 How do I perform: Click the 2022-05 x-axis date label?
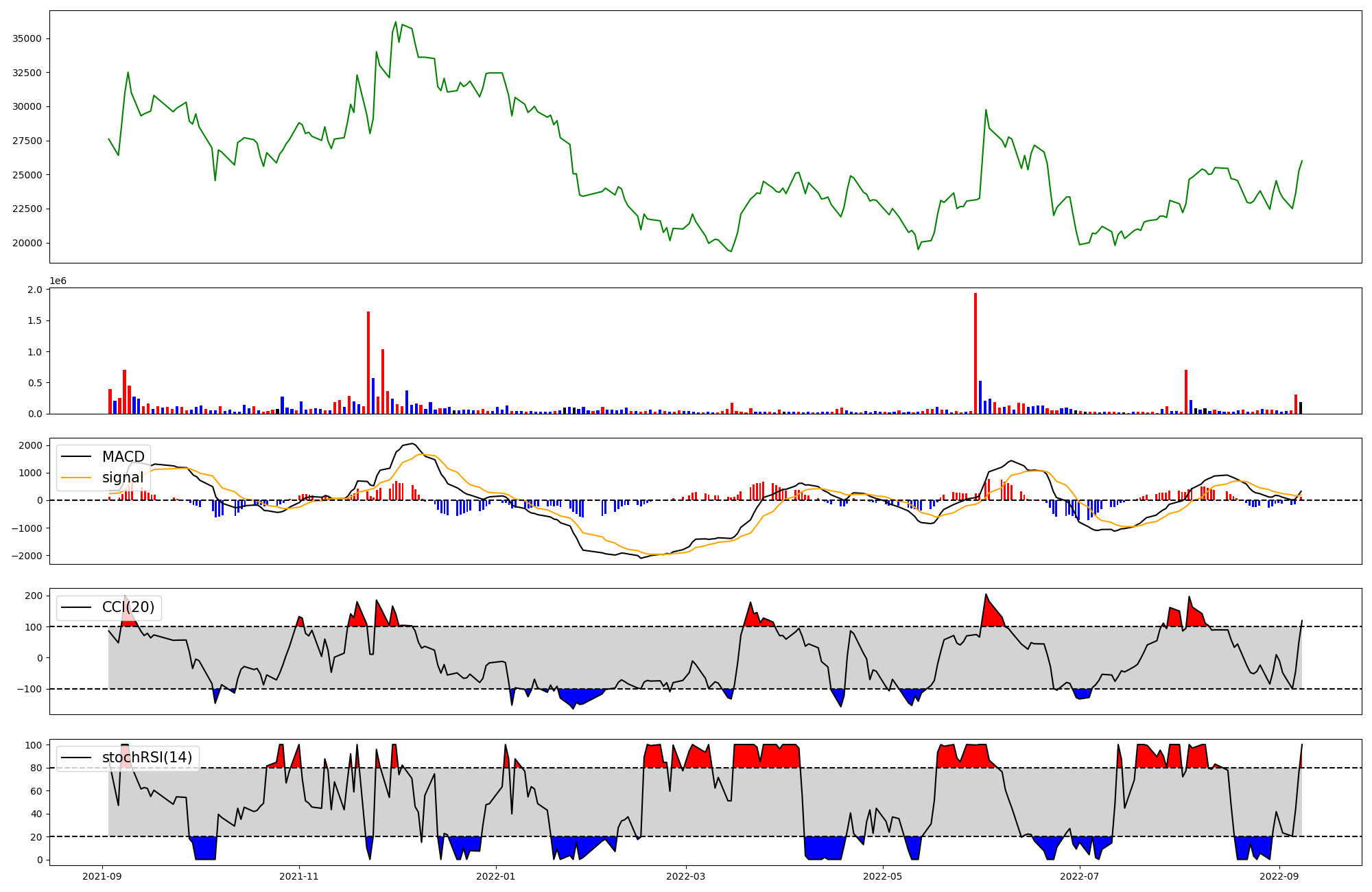pyautogui.click(x=882, y=876)
